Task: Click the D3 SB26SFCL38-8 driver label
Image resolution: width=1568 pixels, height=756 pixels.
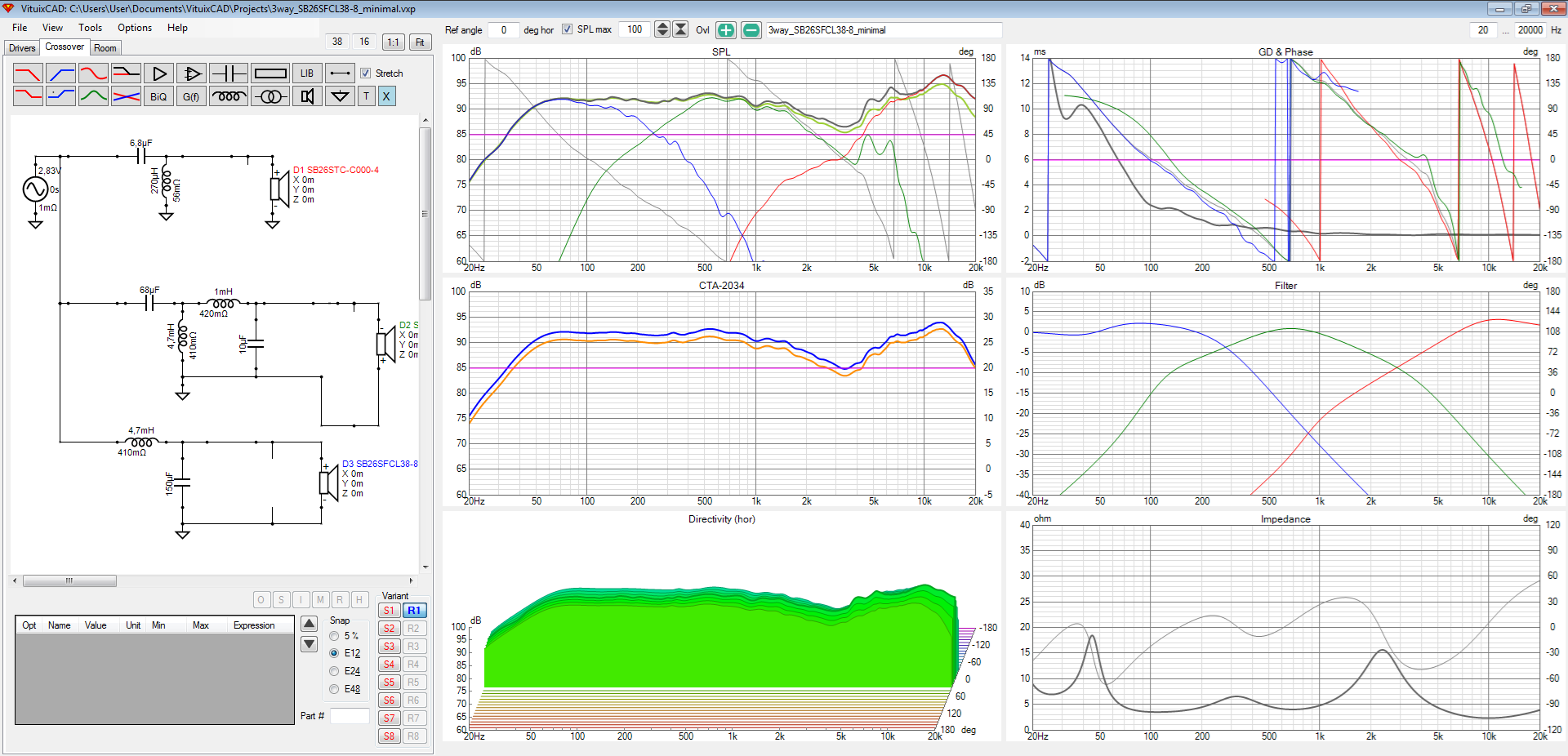Action: point(380,464)
